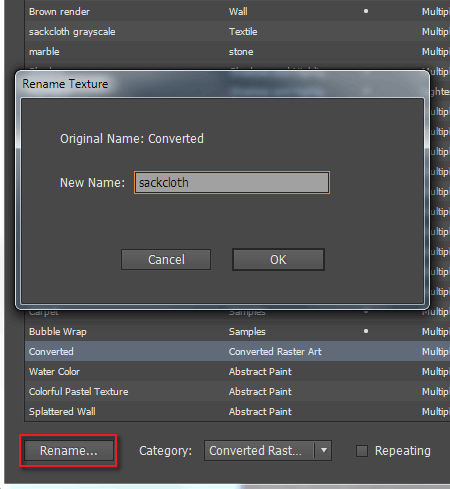Click OK in Rename Texture dialog
The height and width of the screenshot is (489, 450).
278,260
